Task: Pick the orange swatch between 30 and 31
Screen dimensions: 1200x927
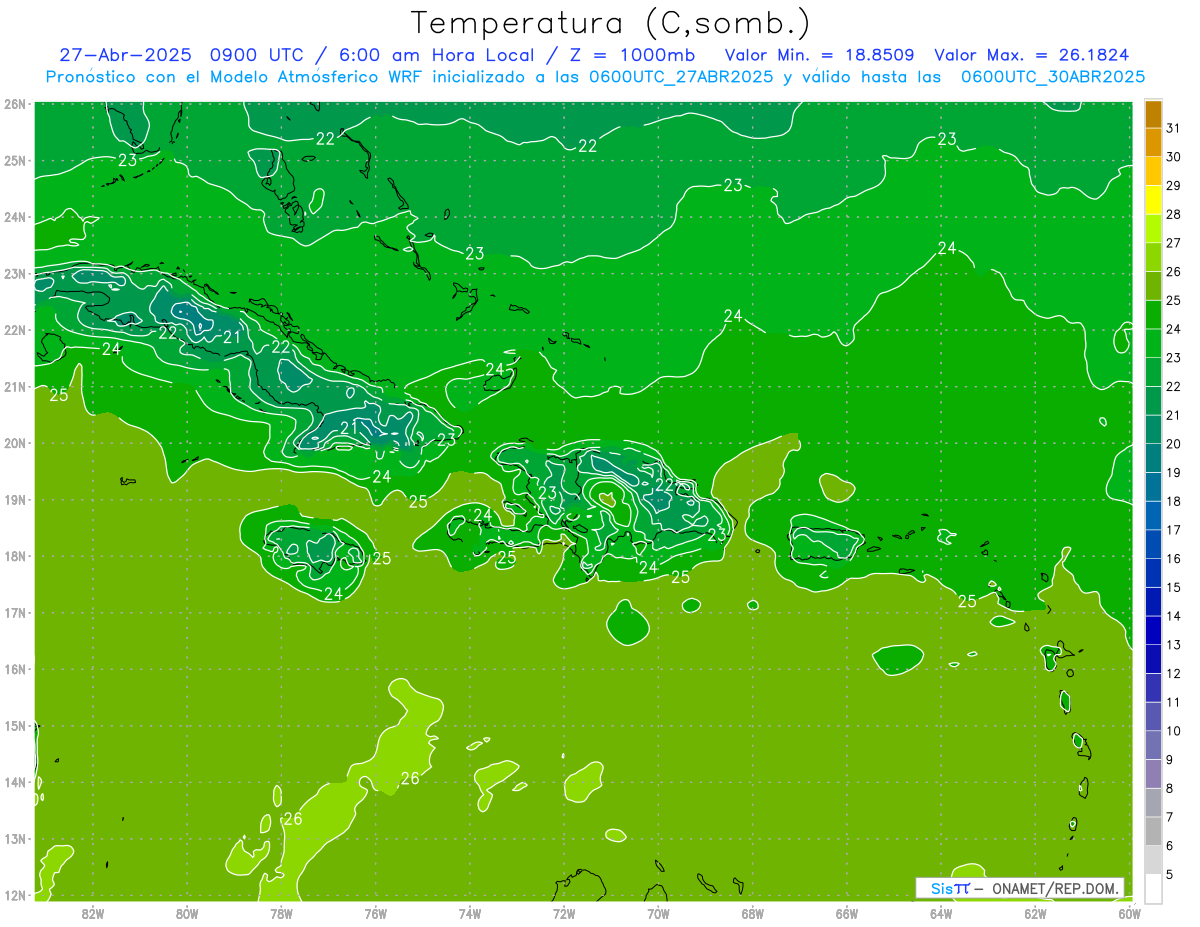Action: [x=1153, y=143]
